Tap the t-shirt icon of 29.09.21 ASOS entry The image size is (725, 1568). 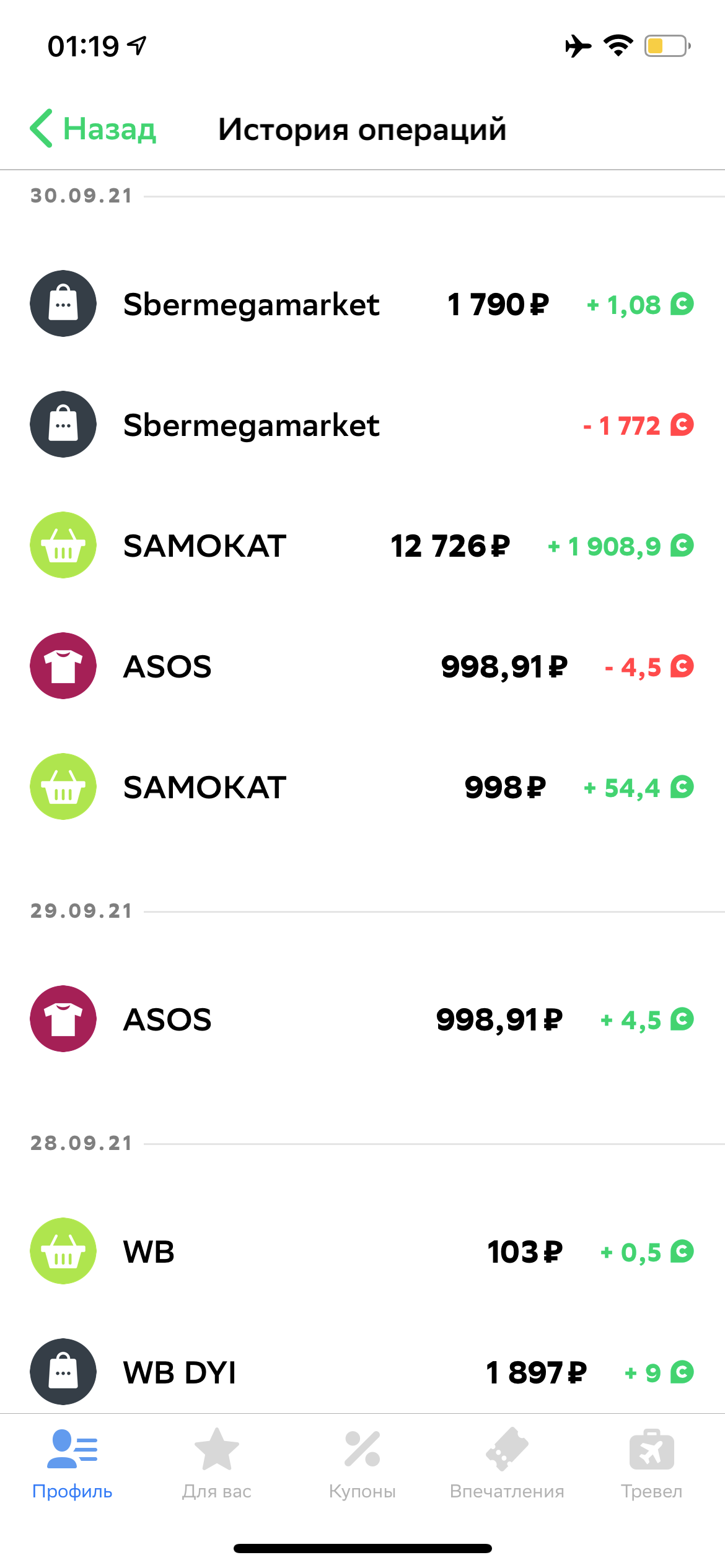[63, 1019]
